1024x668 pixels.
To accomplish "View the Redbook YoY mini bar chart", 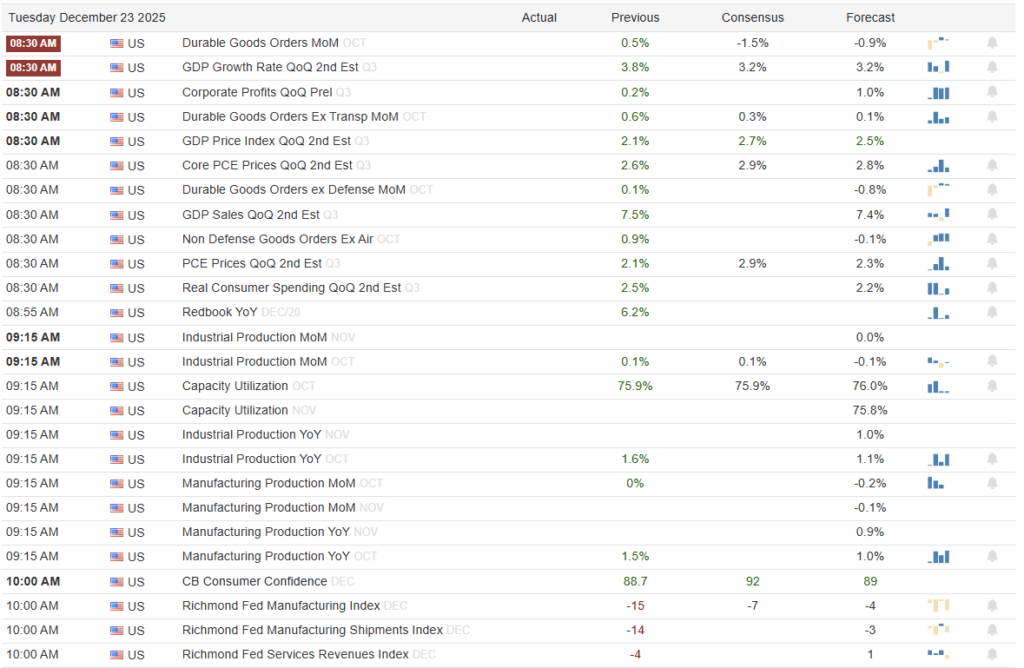I will pos(938,312).
